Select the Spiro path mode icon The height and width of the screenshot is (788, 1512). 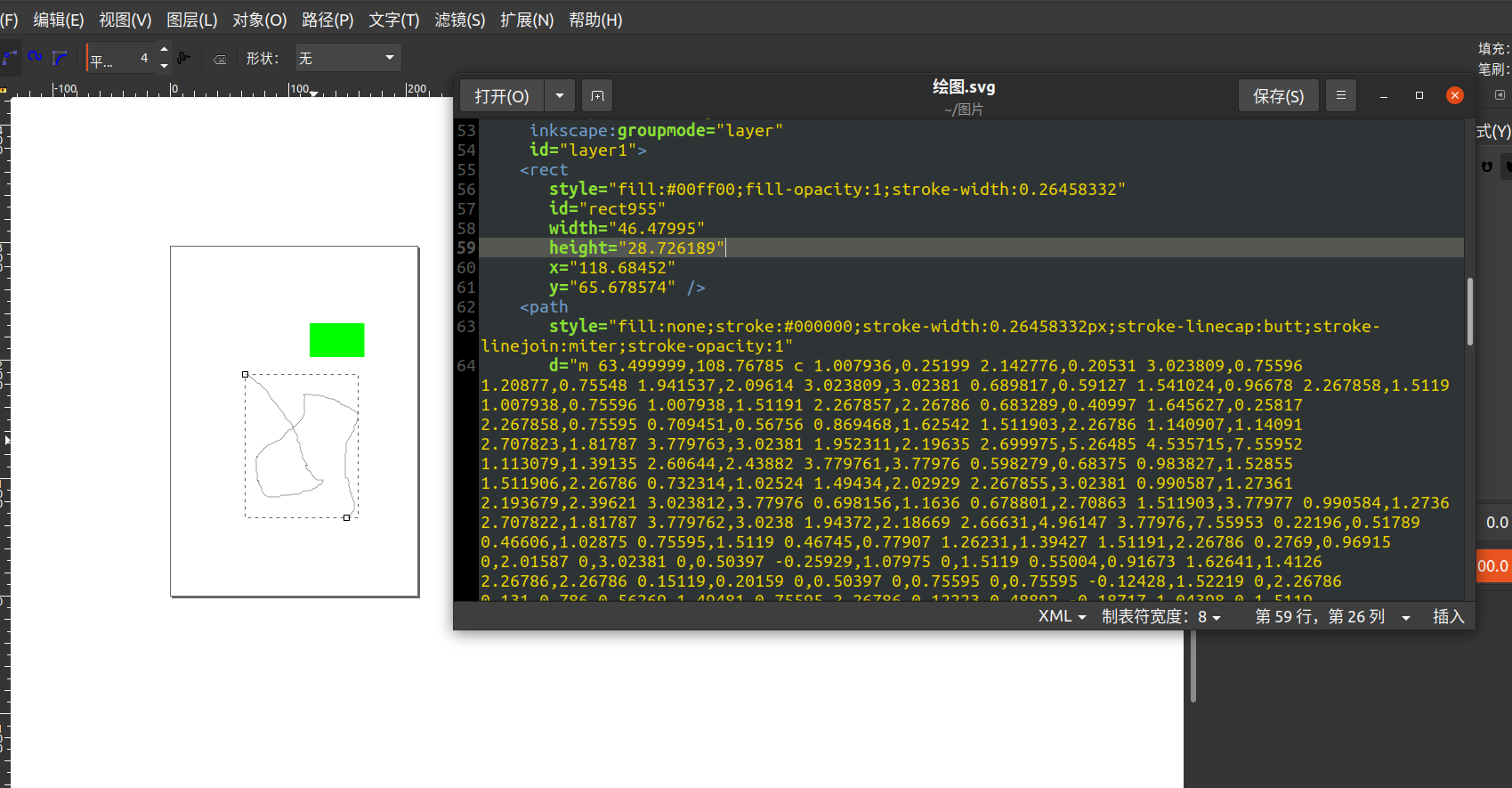tap(35, 58)
